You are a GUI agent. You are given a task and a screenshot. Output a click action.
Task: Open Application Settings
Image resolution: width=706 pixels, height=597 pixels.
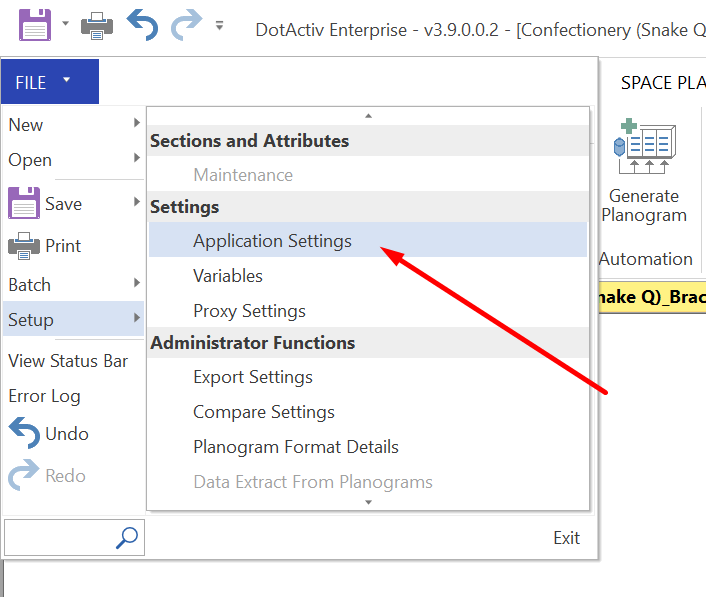pos(368,240)
